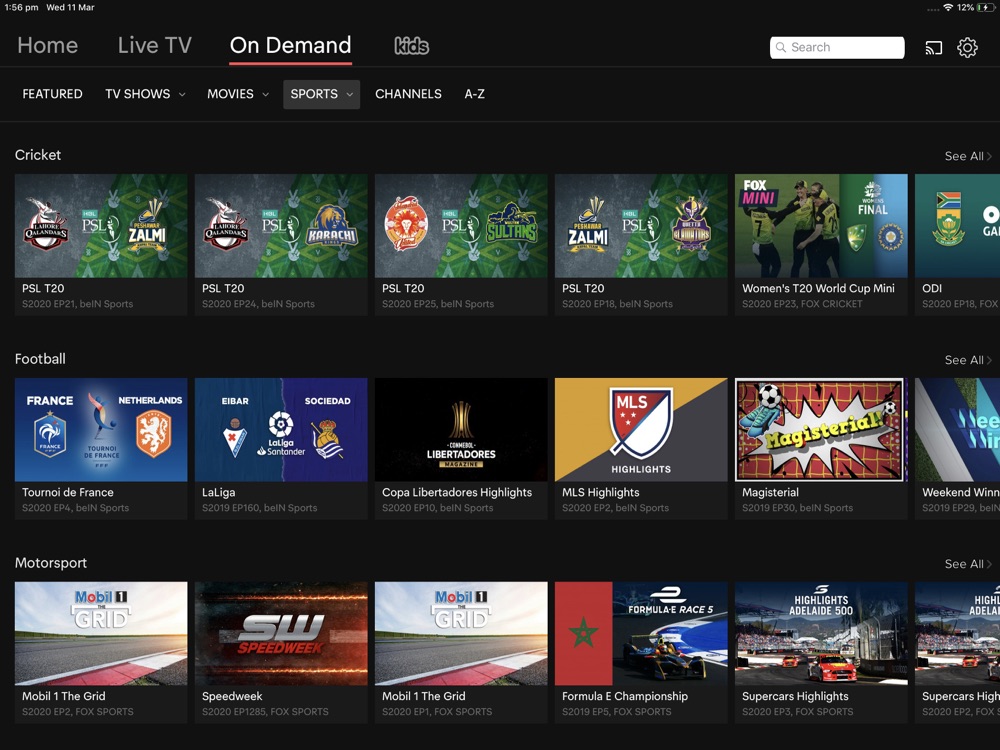
Task: Expand the SPORTS dropdown
Action: click(321, 94)
